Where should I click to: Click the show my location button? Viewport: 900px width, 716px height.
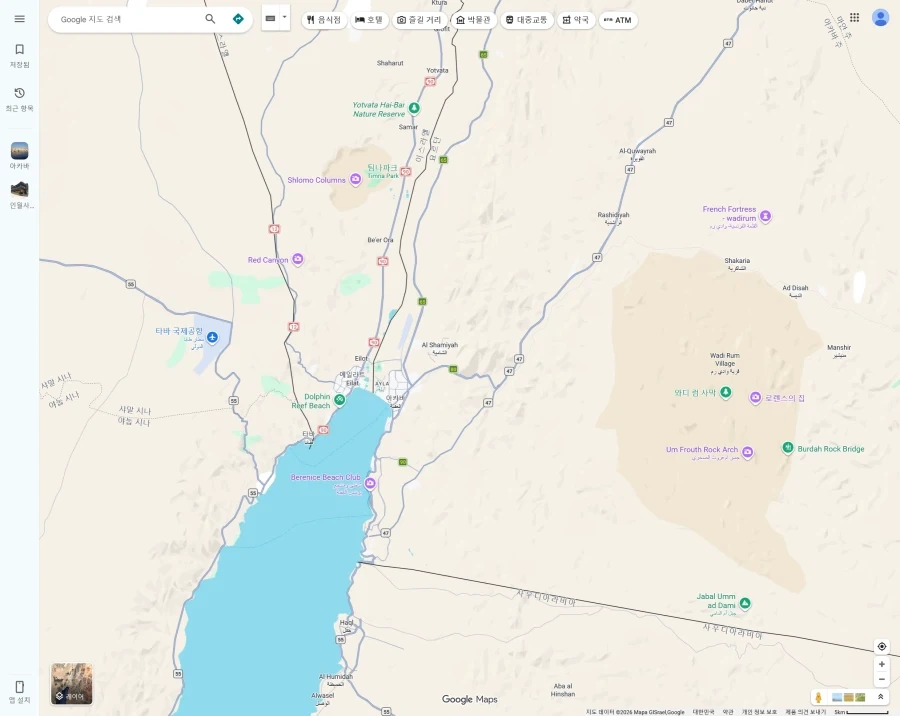point(882,647)
